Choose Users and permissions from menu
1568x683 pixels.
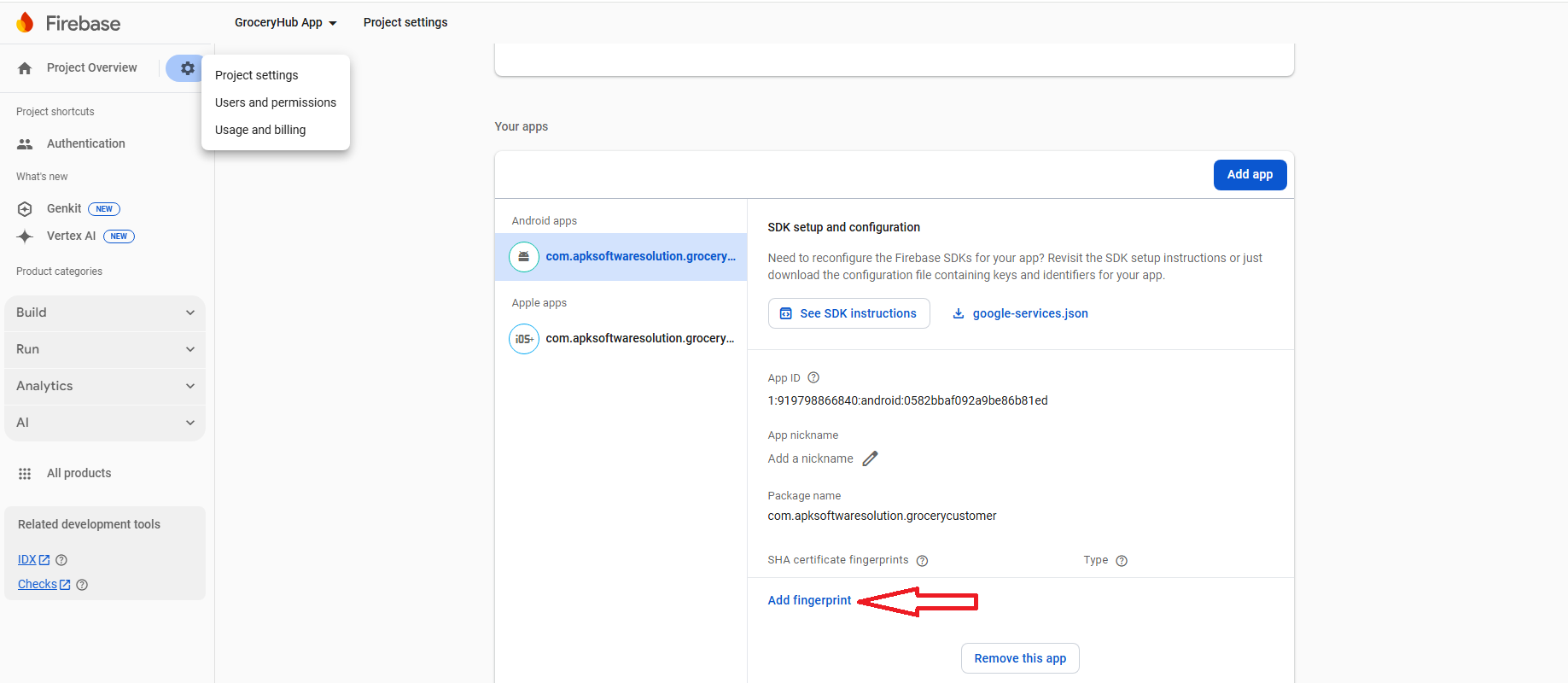point(275,102)
